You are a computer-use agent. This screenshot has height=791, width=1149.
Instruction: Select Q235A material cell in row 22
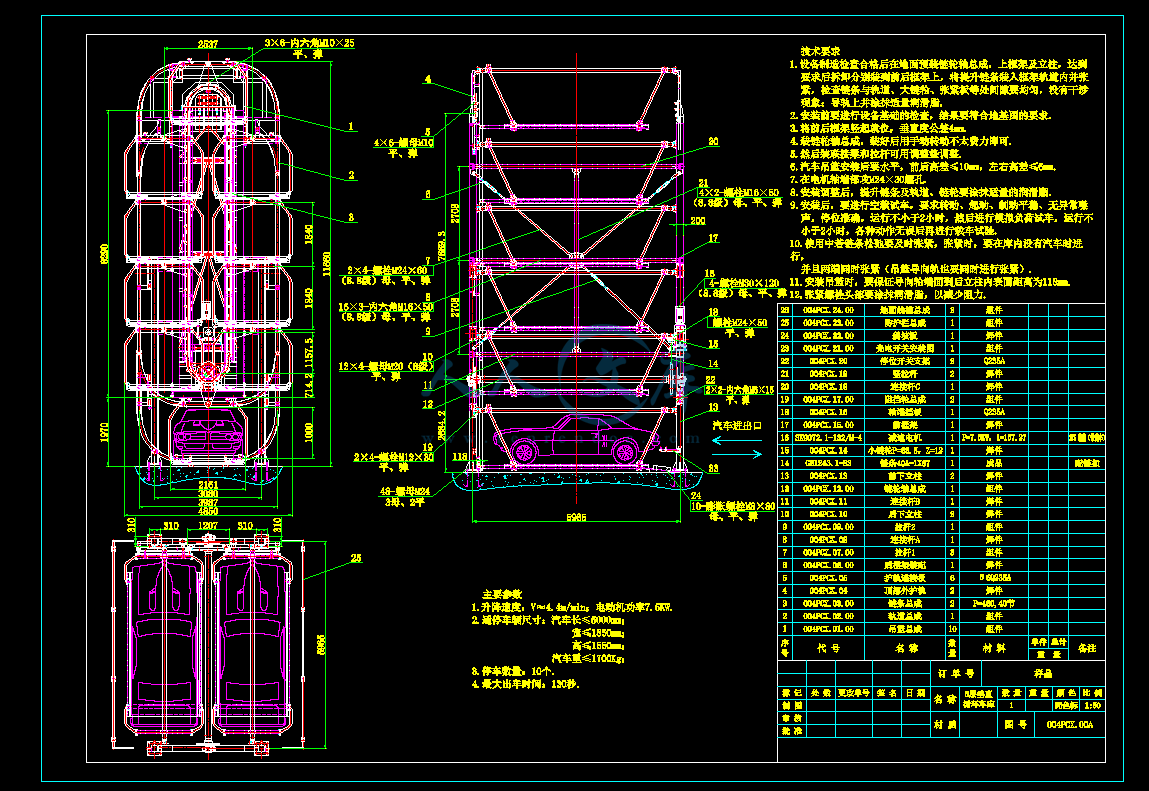coord(994,361)
